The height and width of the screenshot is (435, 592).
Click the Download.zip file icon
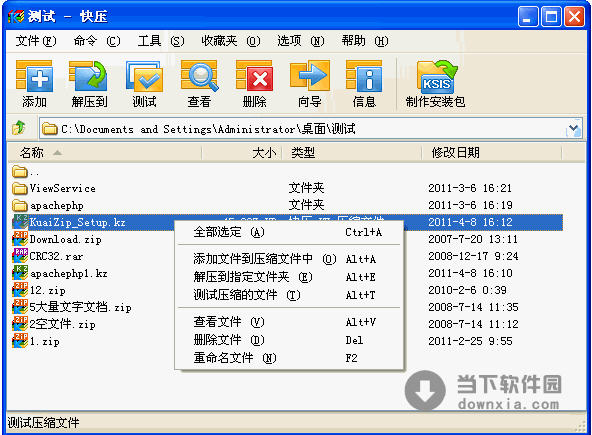[20, 239]
